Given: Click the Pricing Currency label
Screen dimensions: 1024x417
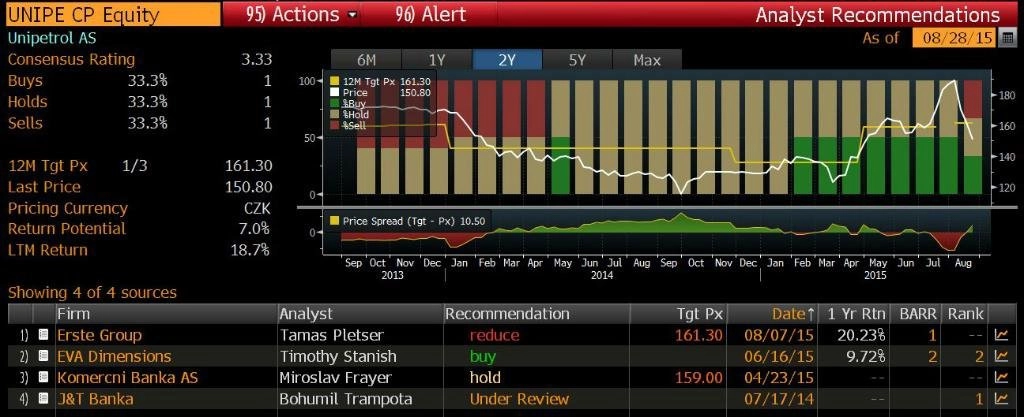Looking at the screenshot, I should tap(67, 209).
